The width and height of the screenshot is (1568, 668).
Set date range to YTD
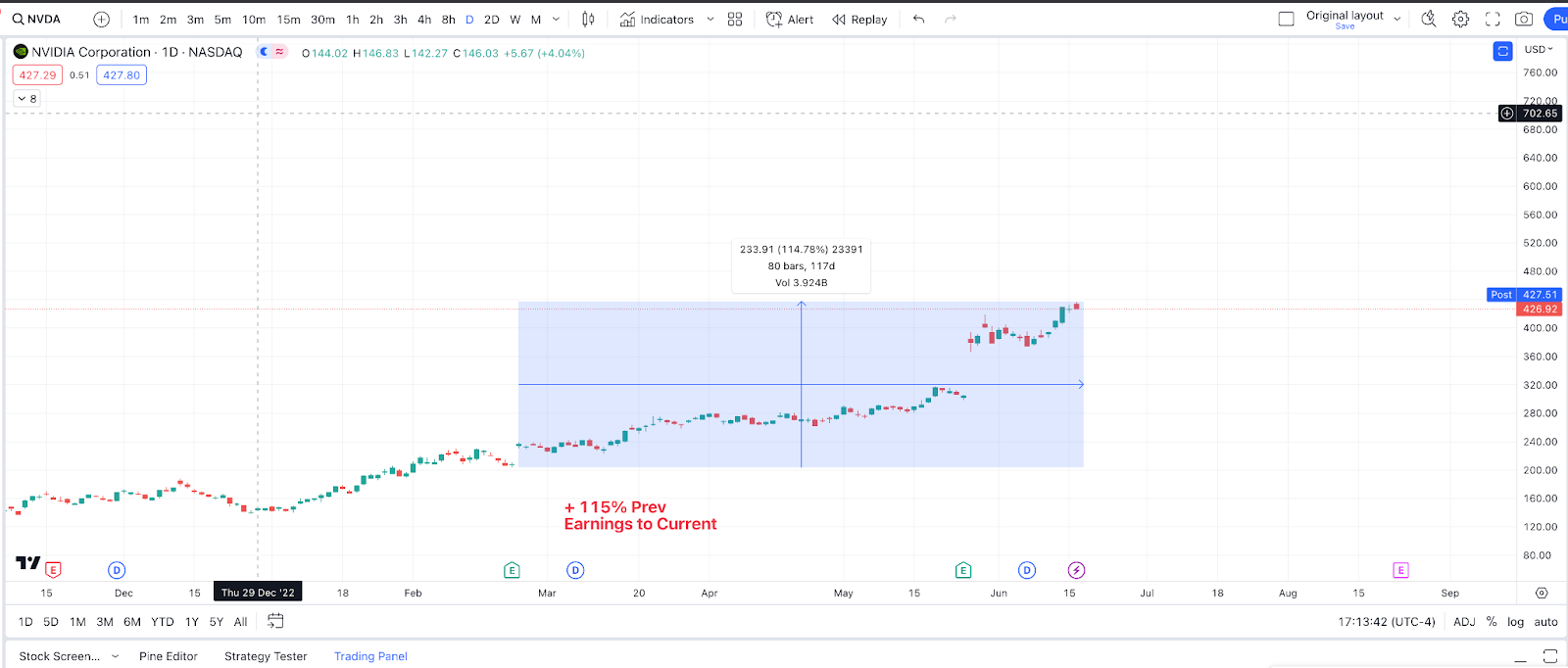click(163, 622)
